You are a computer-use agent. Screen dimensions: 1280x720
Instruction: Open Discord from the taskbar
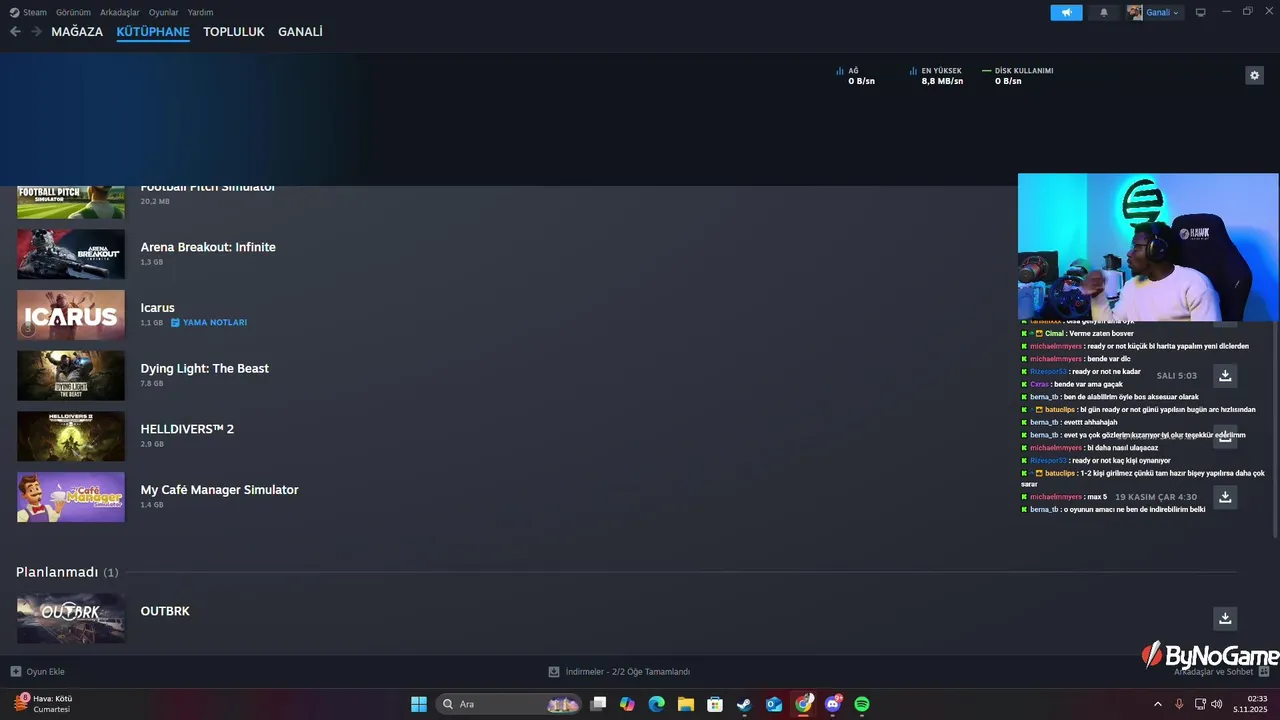(833, 704)
